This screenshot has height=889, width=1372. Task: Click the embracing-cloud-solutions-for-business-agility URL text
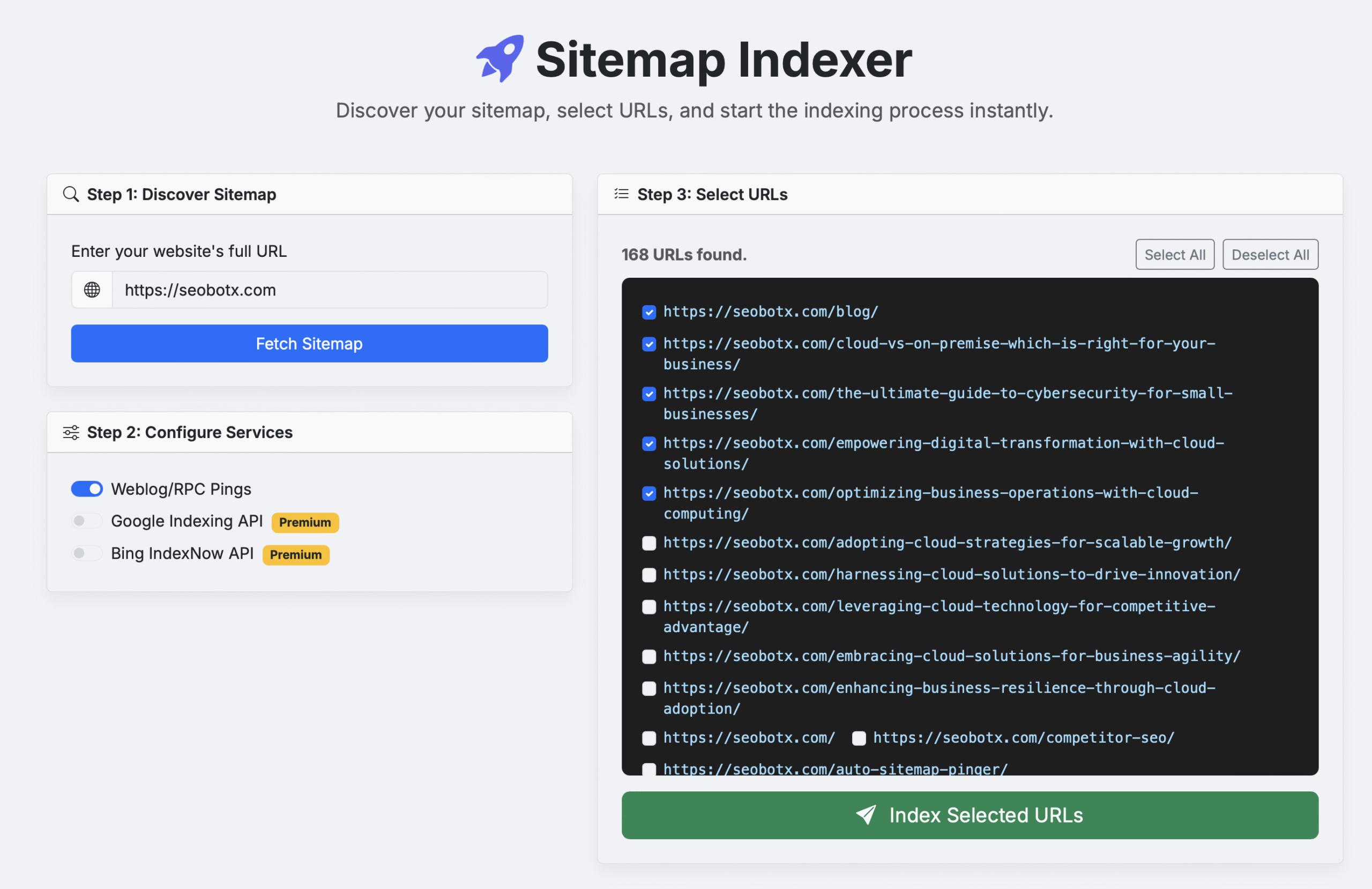(952, 656)
